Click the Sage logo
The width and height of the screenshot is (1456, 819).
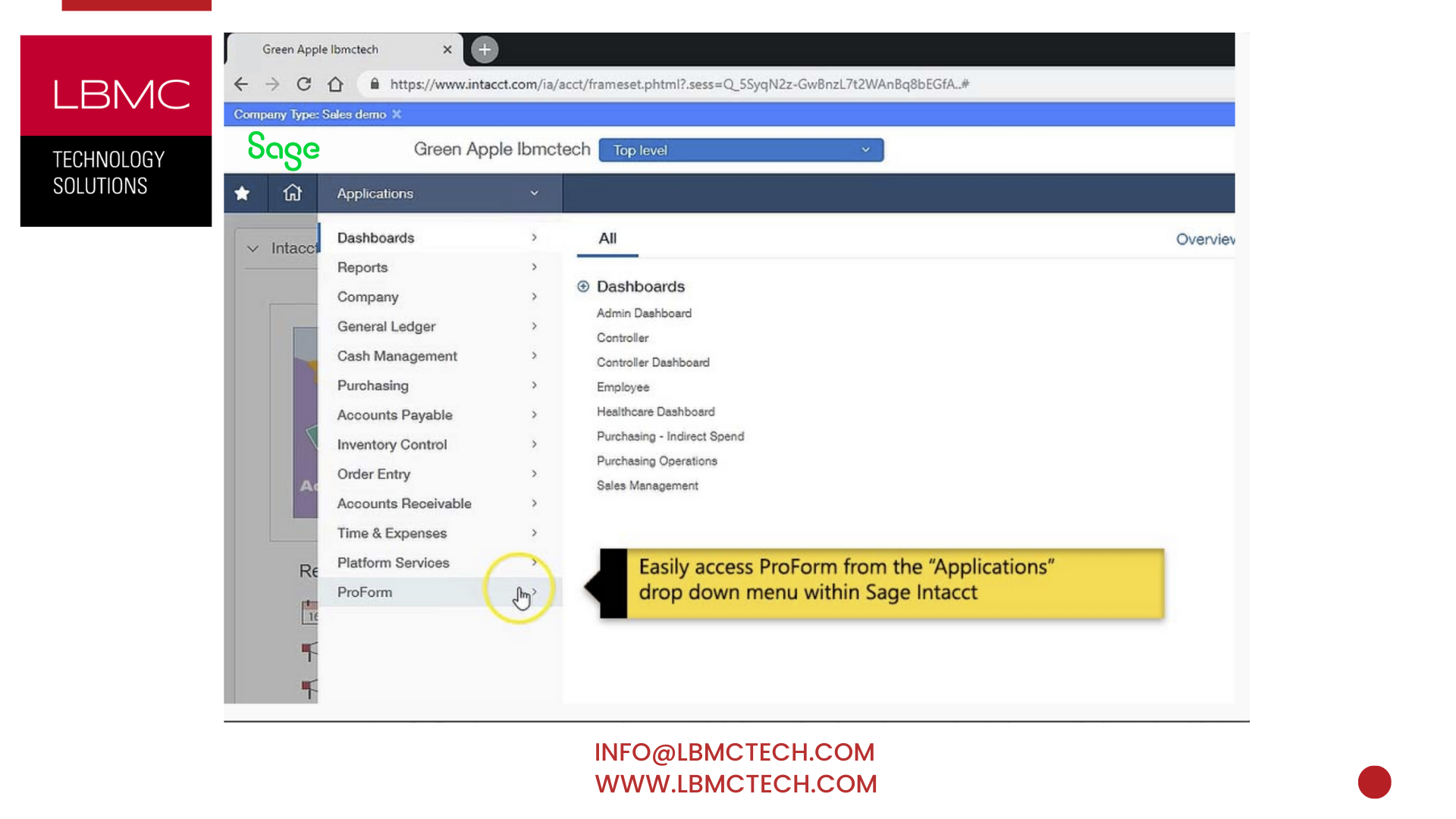[x=284, y=150]
